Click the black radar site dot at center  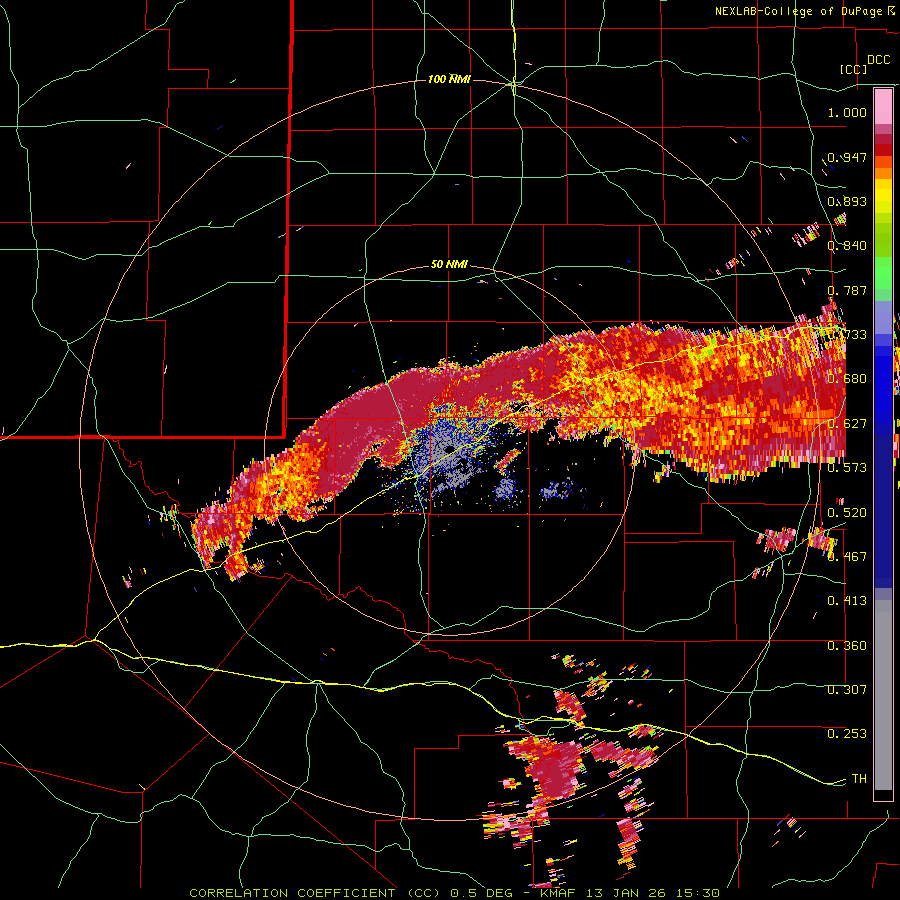[x=449, y=449]
